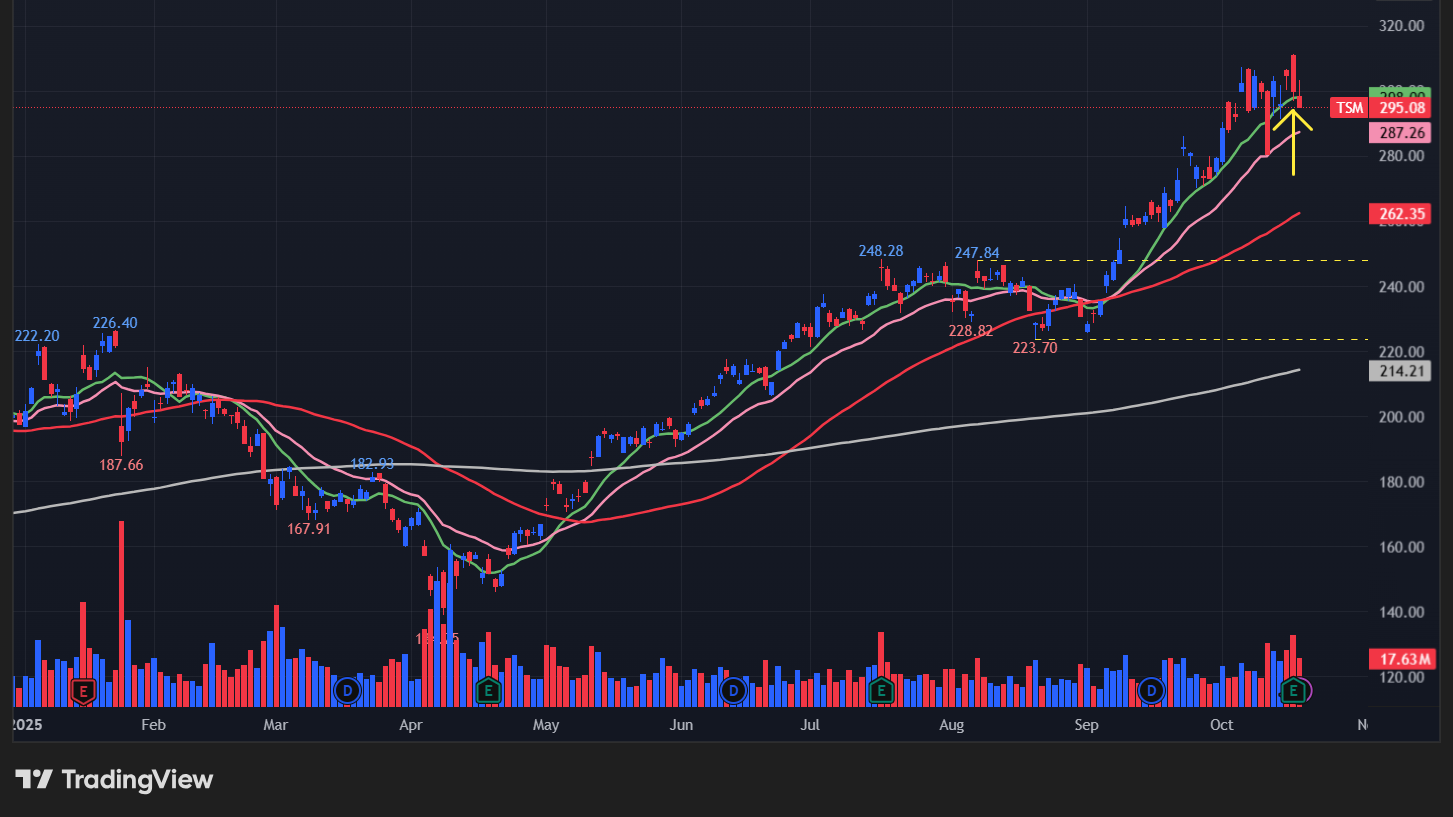1453x817 pixels.
Task: Select the pink 287.26 moving average label
Action: click(1399, 132)
